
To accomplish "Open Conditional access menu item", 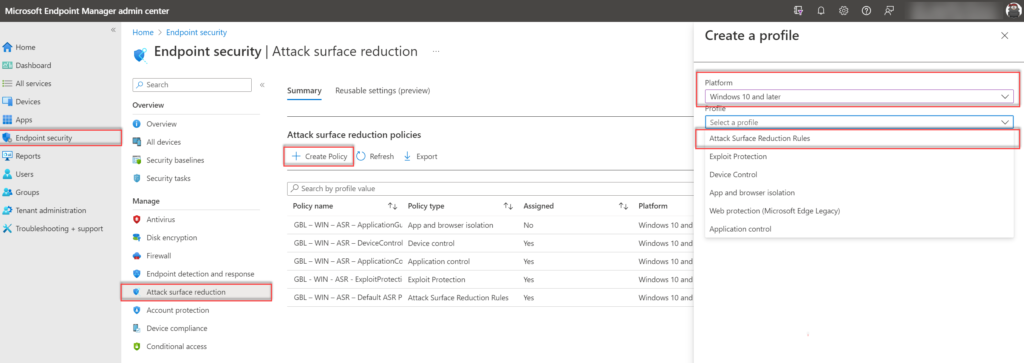I will point(176,347).
